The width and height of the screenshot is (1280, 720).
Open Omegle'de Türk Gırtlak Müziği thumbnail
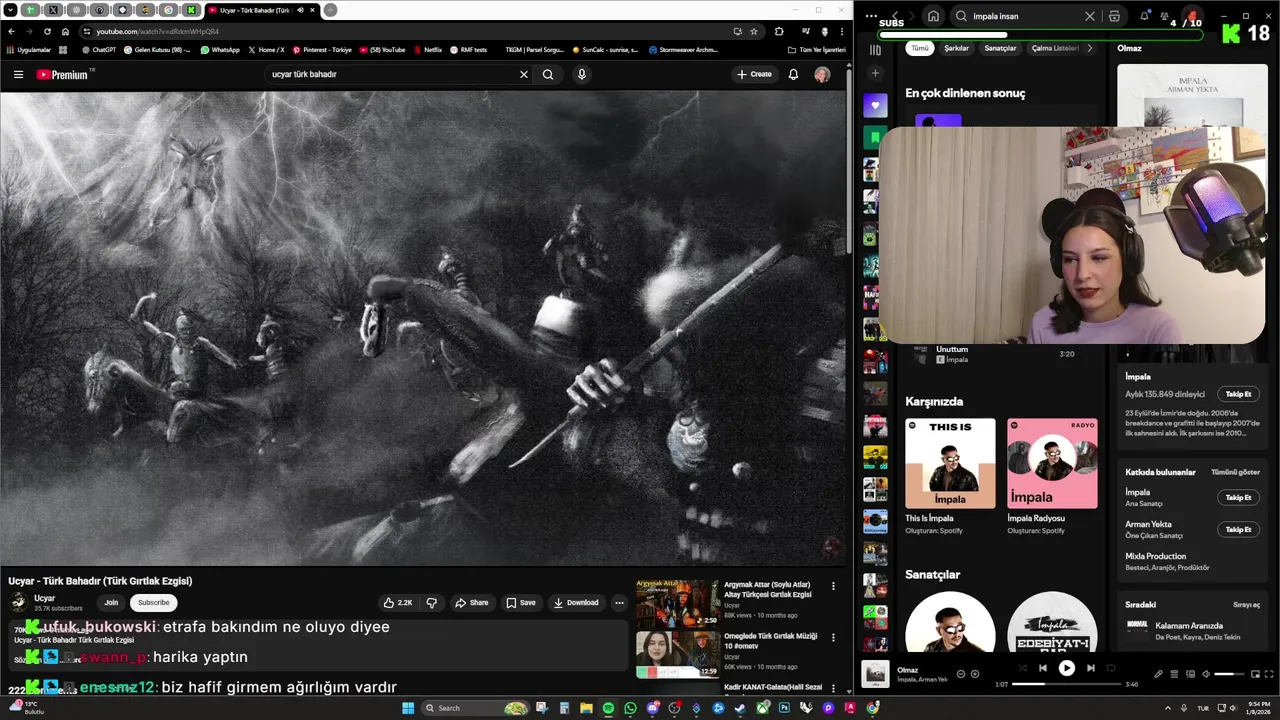677,654
